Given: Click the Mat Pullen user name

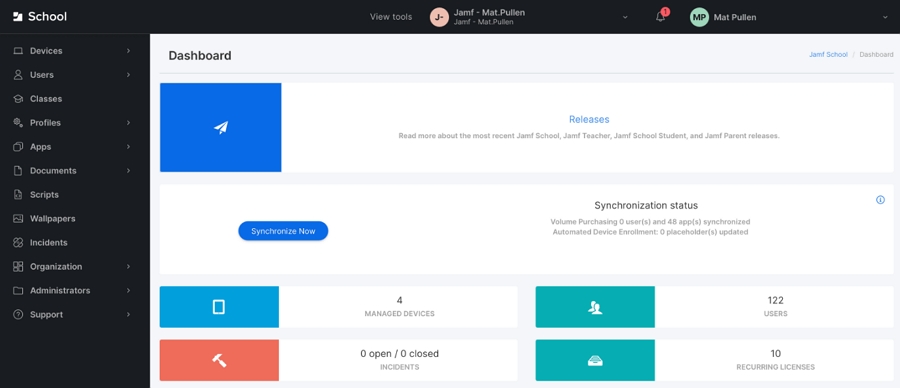Looking at the screenshot, I should point(735,17).
